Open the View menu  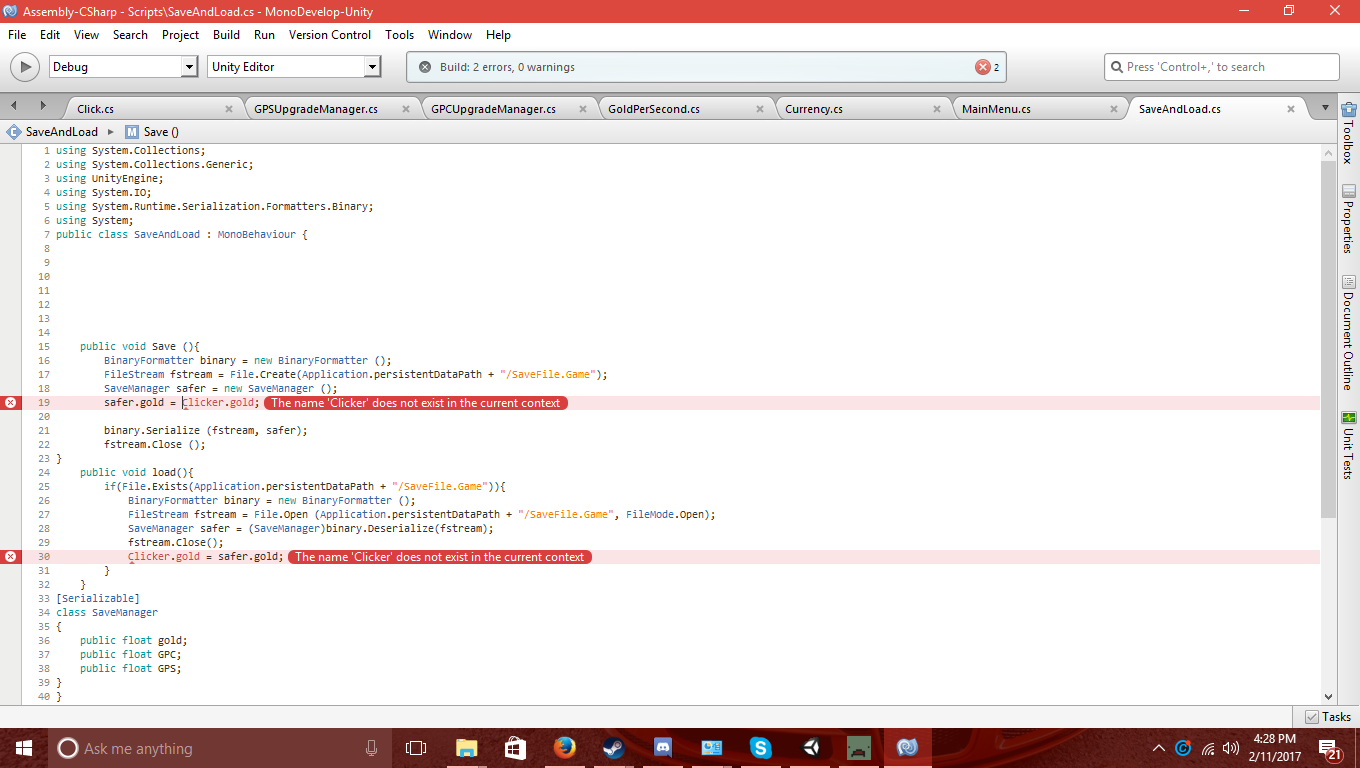coord(87,34)
